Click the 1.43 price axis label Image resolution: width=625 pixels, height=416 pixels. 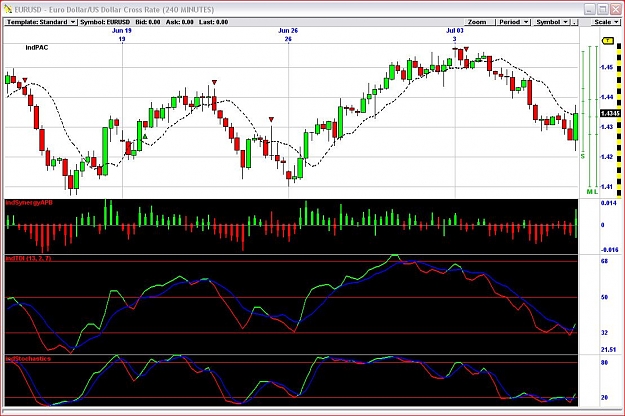(x=607, y=127)
